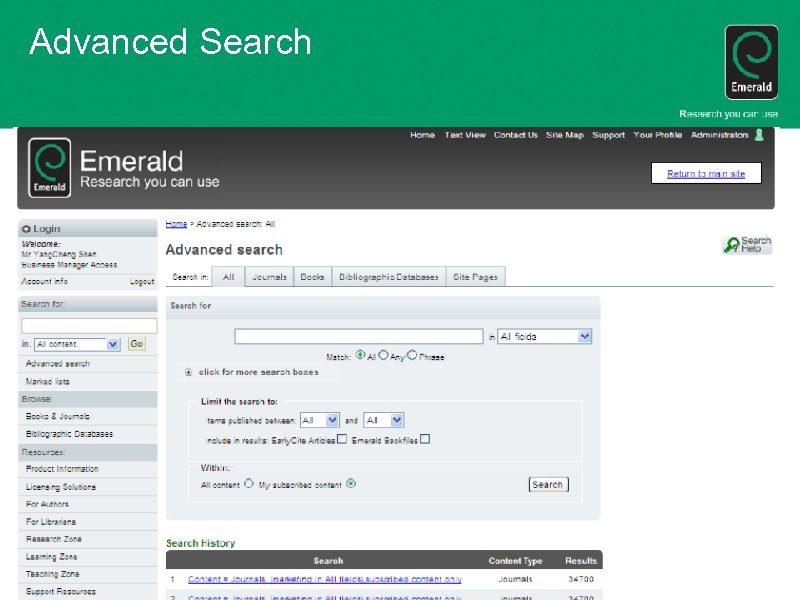The height and width of the screenshot is (600, 800).
Task: Click the Go button beside the sidebar search box
Action: point(137,343)
